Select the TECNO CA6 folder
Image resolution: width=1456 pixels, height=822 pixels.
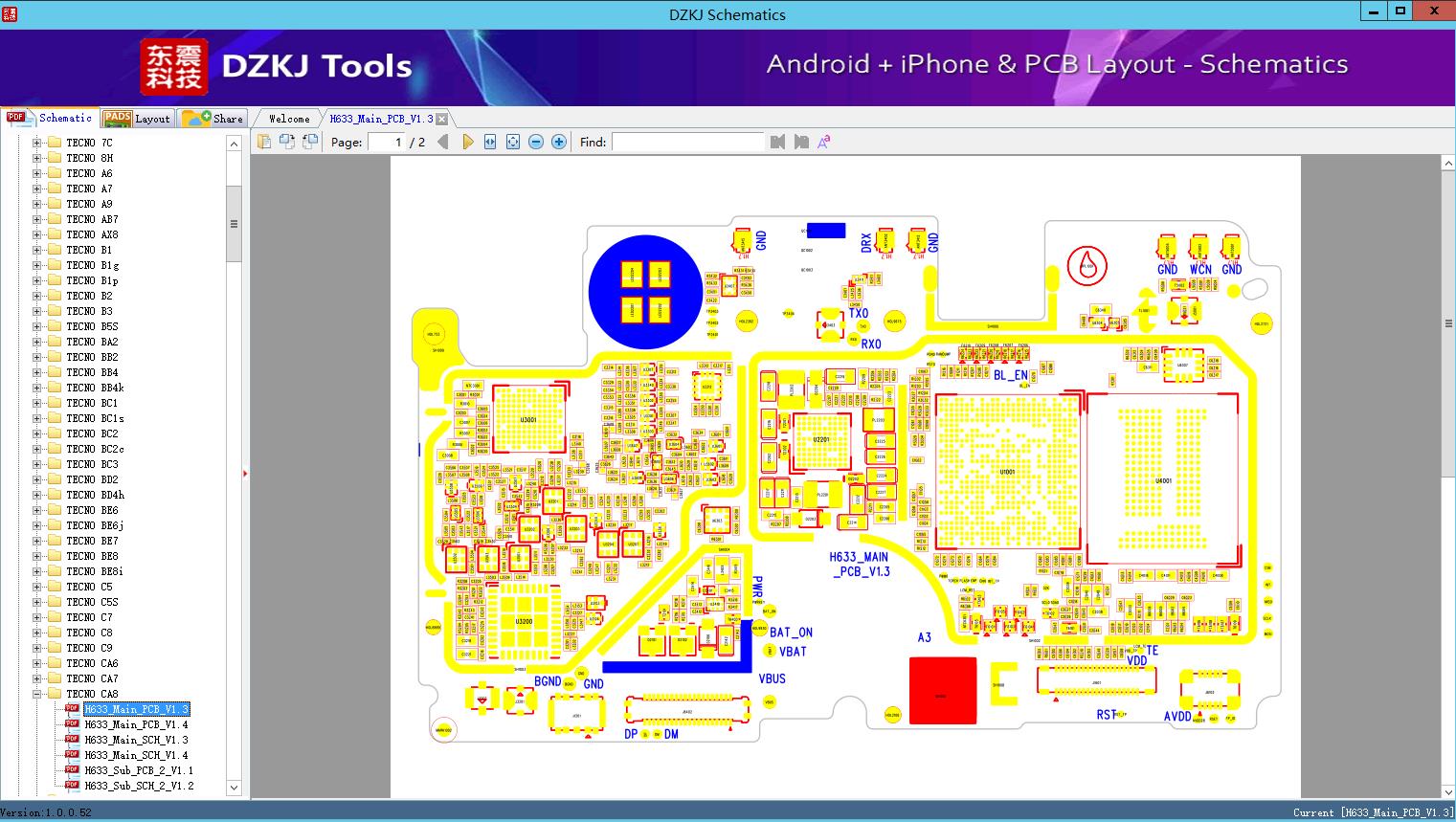(92, 663)
